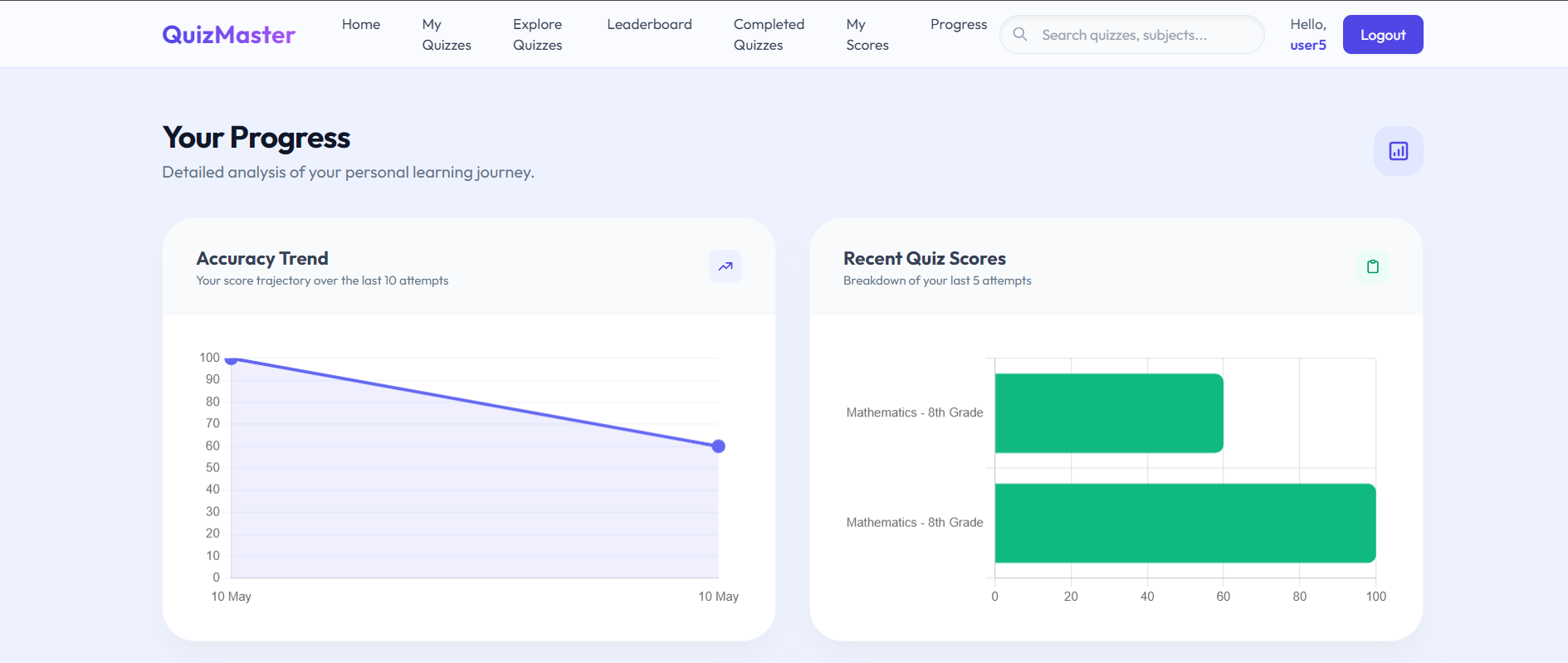Click the magnifier icon in search bar
1568x663 pixels.
[x=1020, y=34]
